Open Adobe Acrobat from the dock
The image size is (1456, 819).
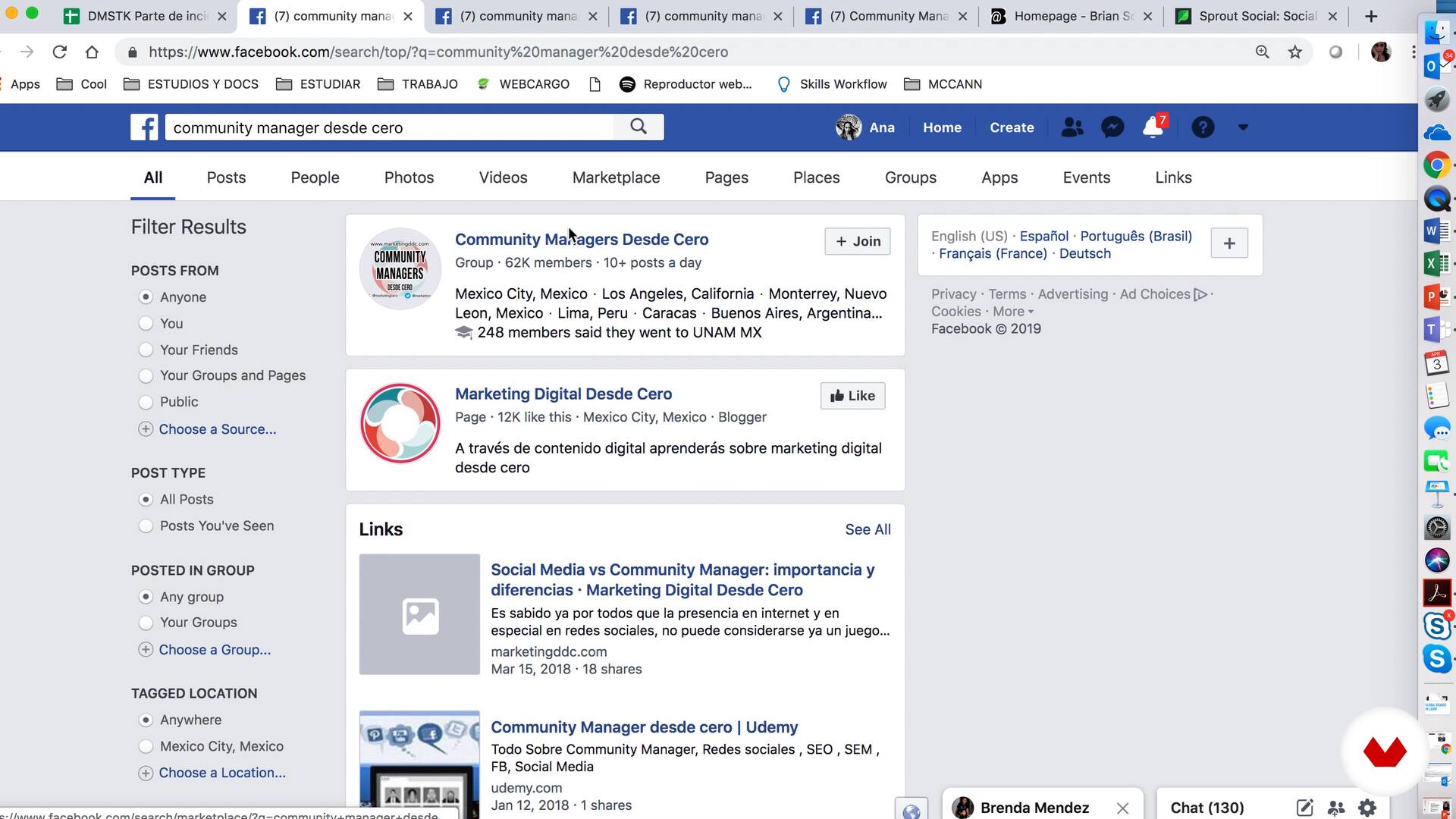click(1436, 592)
